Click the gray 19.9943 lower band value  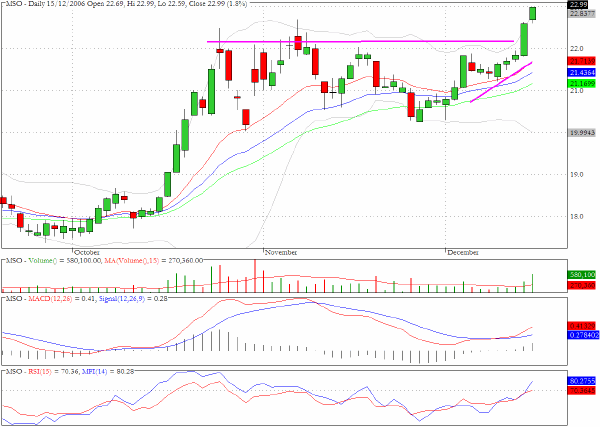tap(583, 133)
